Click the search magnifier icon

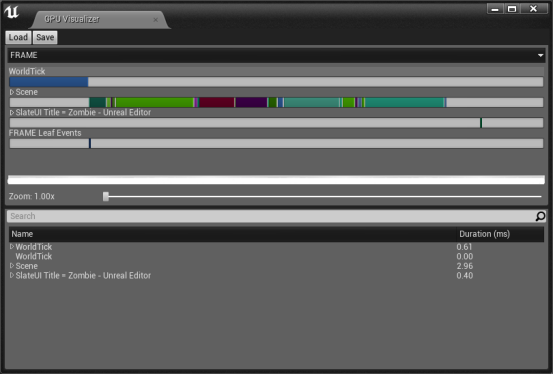(540, 216)
